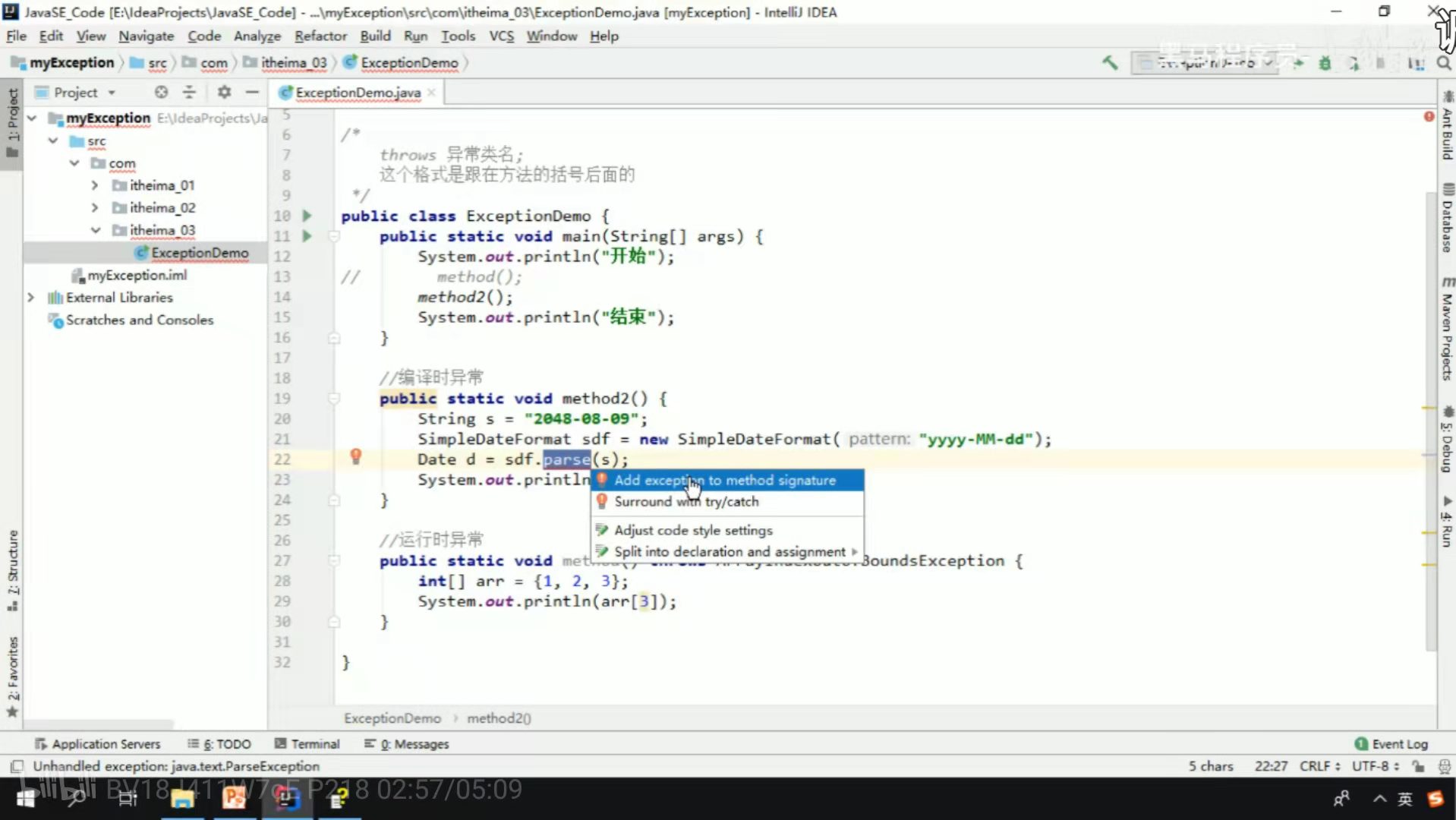Image resolution: width=1456 pixels, height=820 pixels.
Task: Open the Refactor menu
Action: [320, 36]
